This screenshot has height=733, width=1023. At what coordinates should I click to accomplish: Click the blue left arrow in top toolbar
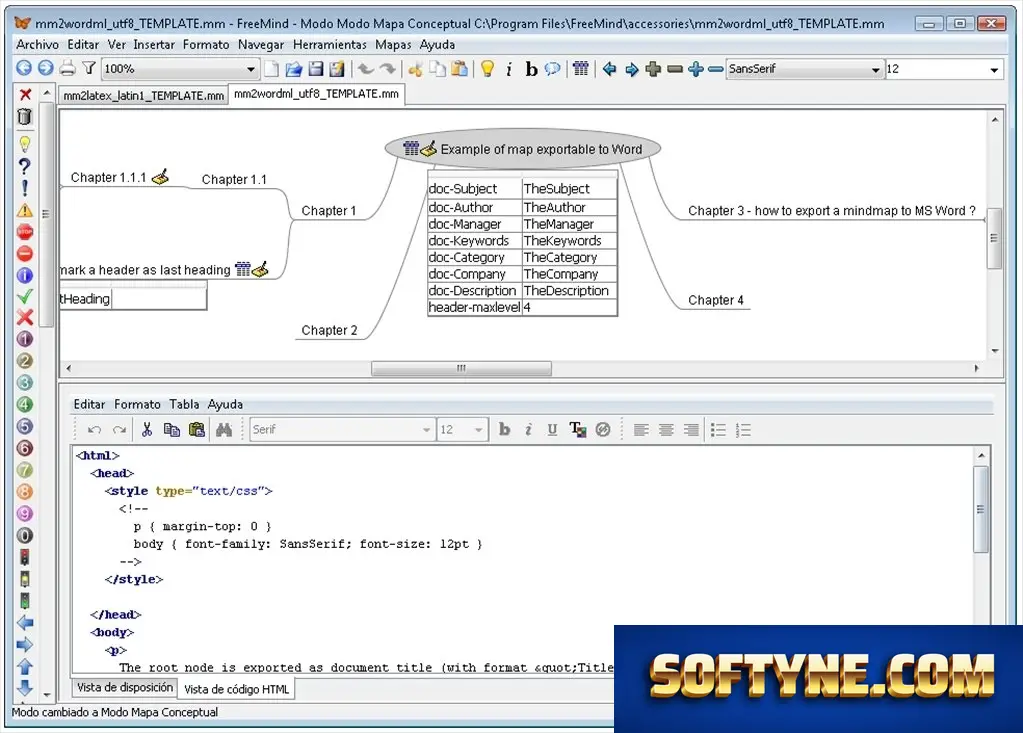click(609, 68)
